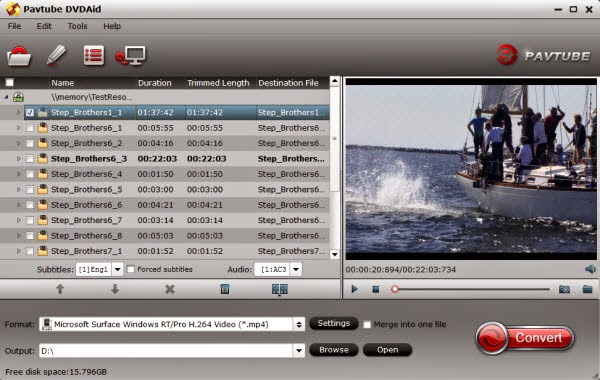Check Merge into one file
Screen dimensions: 600x380
coord(367,325)
